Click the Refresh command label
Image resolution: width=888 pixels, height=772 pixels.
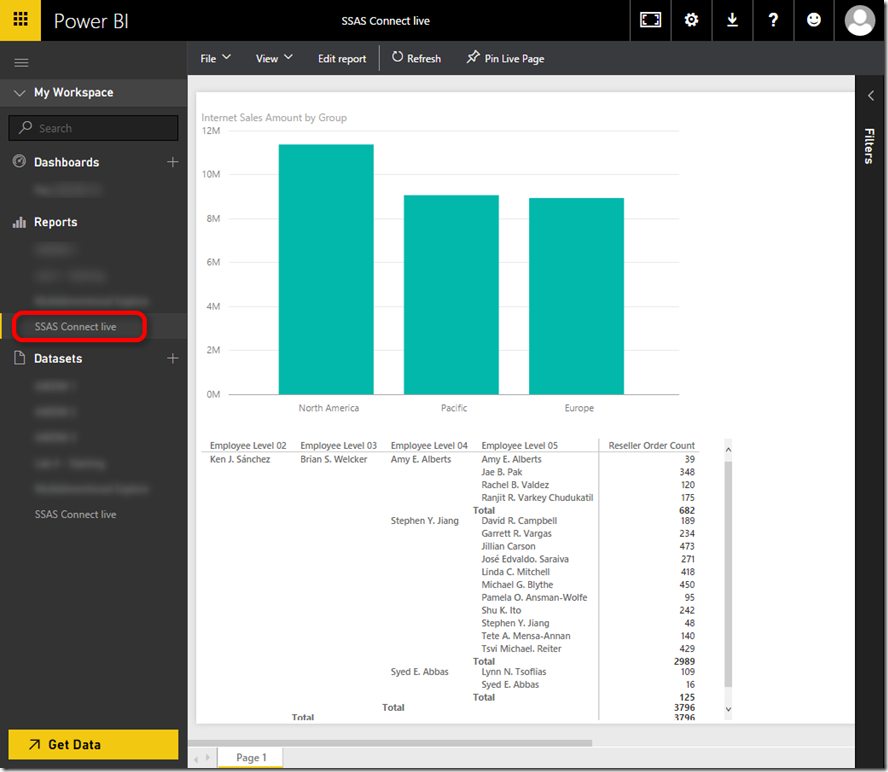click(x=424, y=59)
